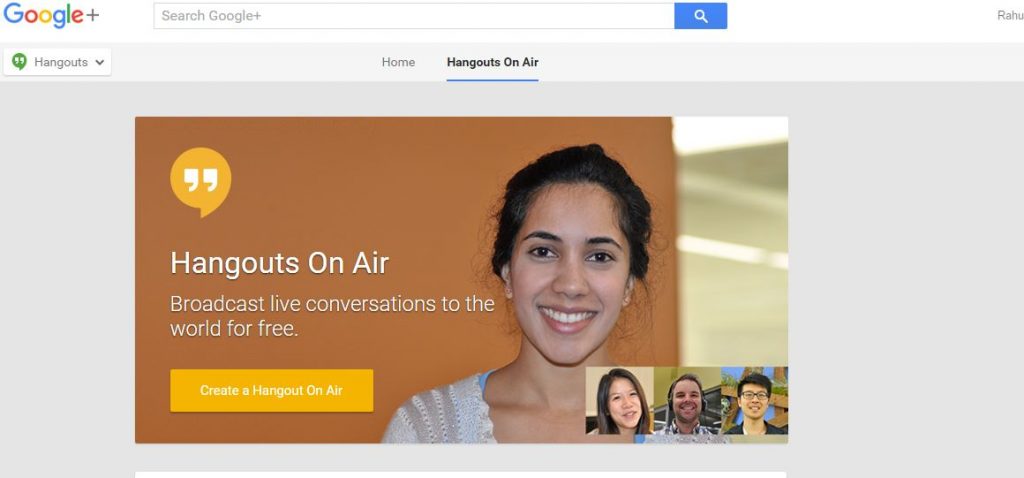Click into the Search Google+ field

[x=414, y=16]
